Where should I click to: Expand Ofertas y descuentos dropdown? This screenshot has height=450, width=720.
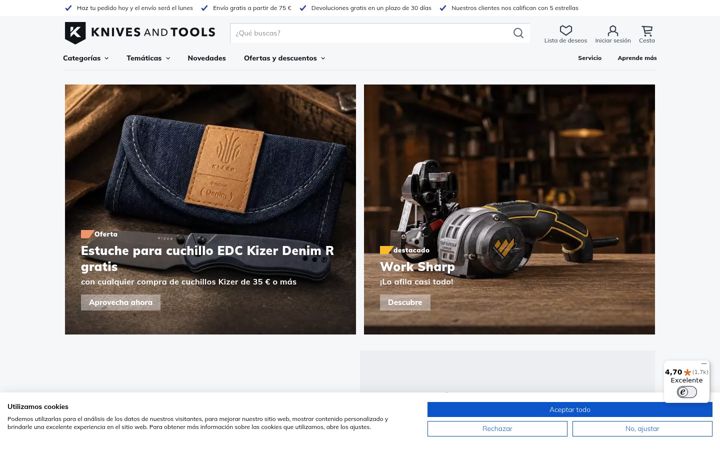[284, 58]
